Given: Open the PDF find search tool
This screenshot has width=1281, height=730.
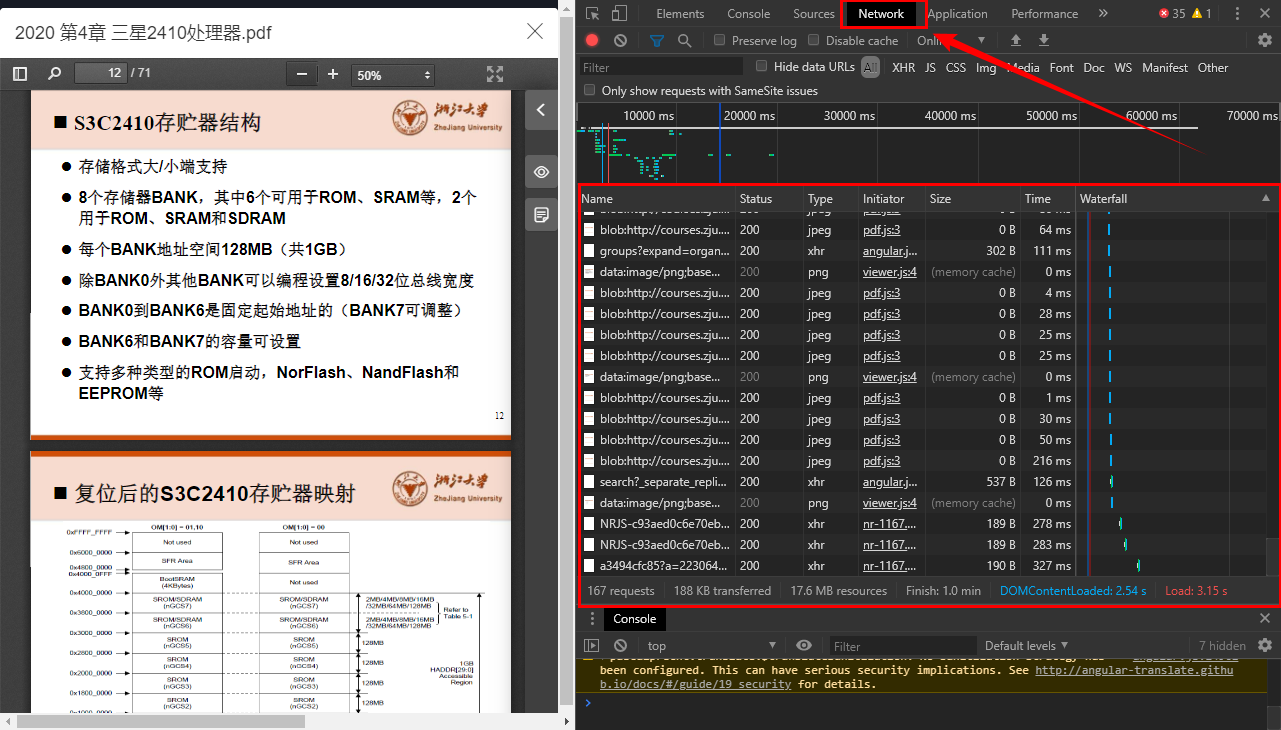Looking at the screenshot, I should 55,74.
